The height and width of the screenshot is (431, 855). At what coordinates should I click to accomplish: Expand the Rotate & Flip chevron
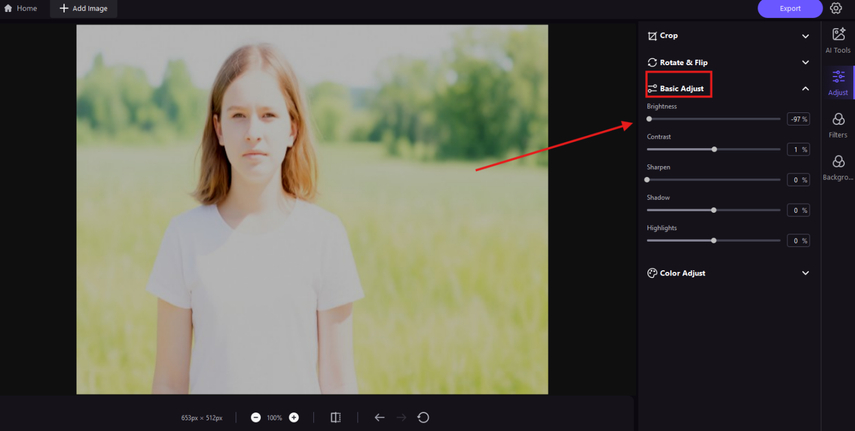805,63
